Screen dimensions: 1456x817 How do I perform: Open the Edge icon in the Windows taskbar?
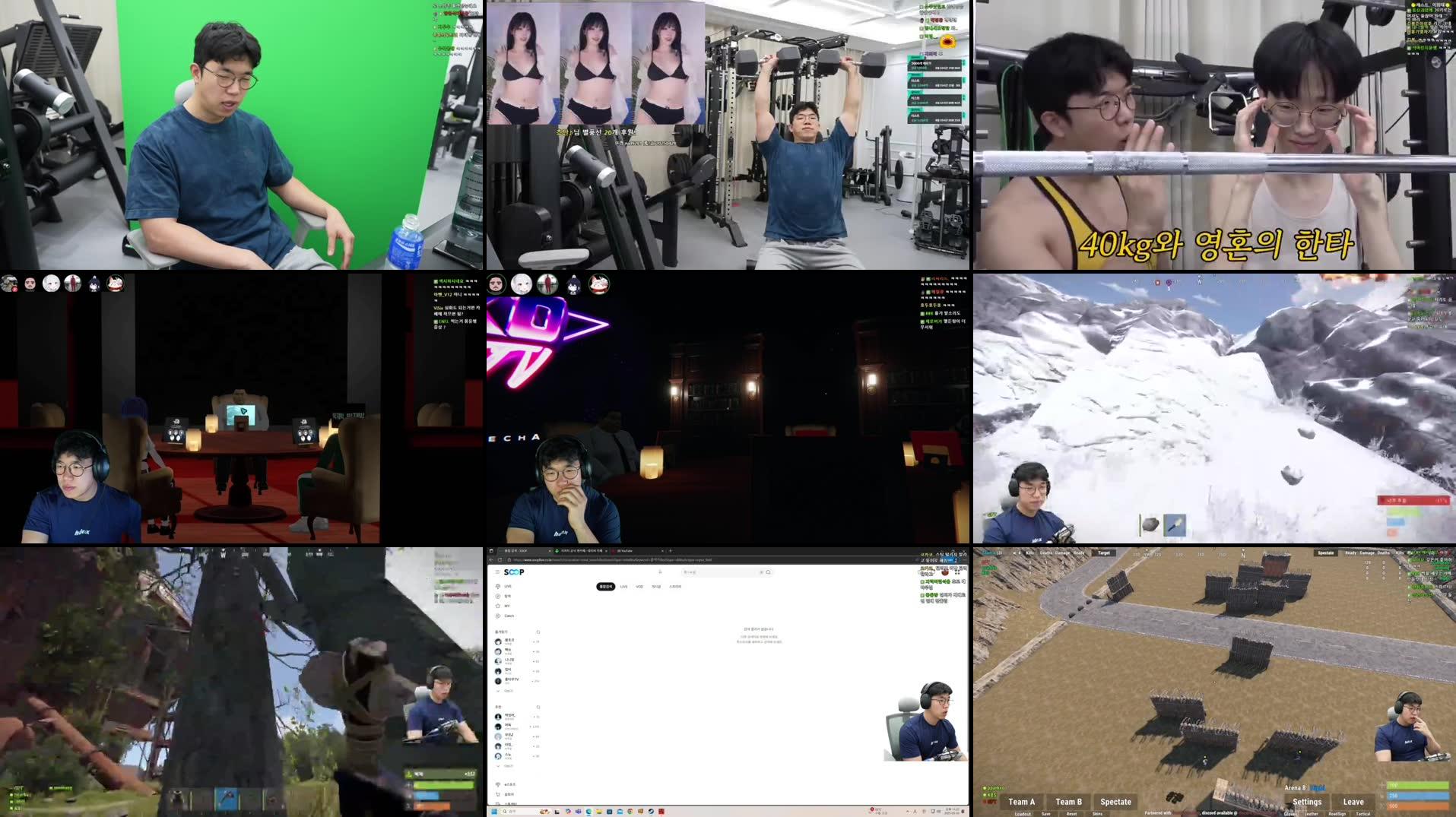pos(588,811)
